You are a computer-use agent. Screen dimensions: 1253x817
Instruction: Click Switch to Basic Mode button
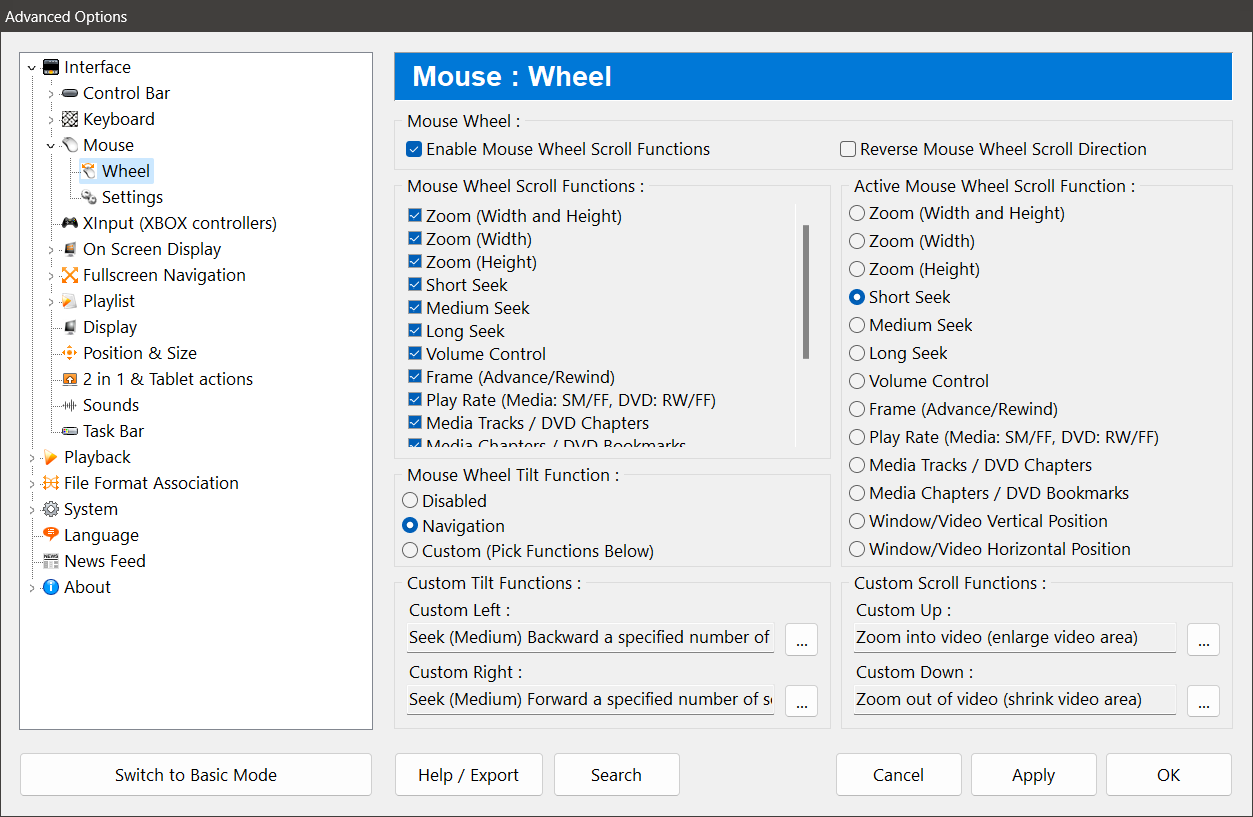(196, 775)
